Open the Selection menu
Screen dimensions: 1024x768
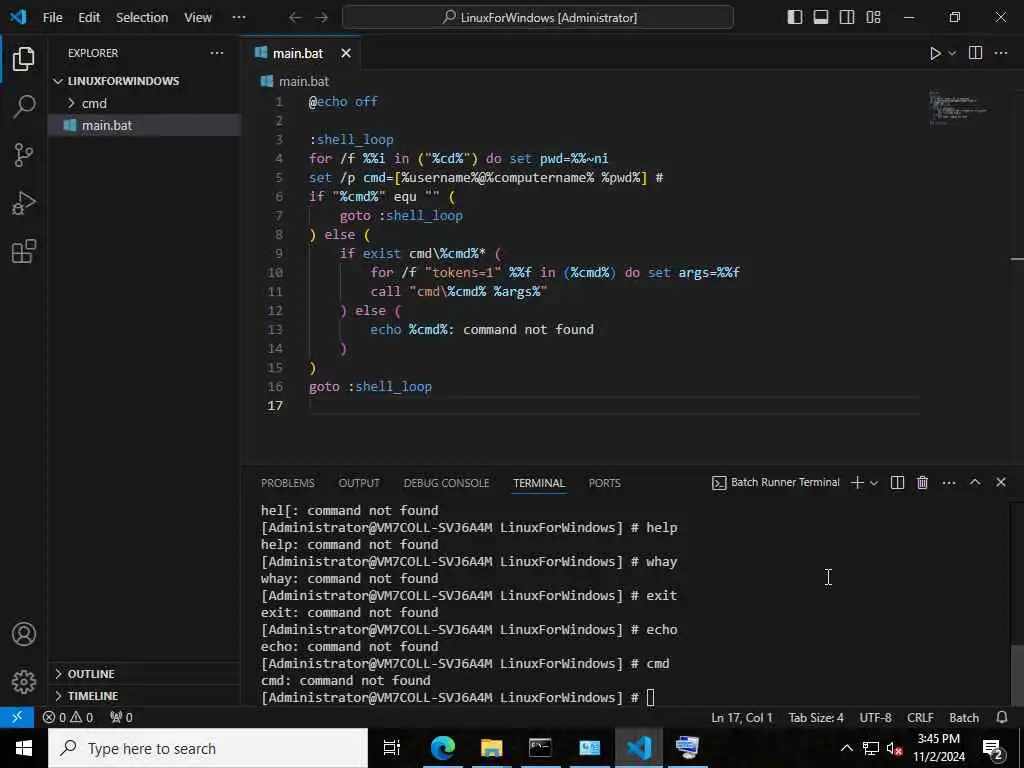pyautogui.click(x=142, y=18)
